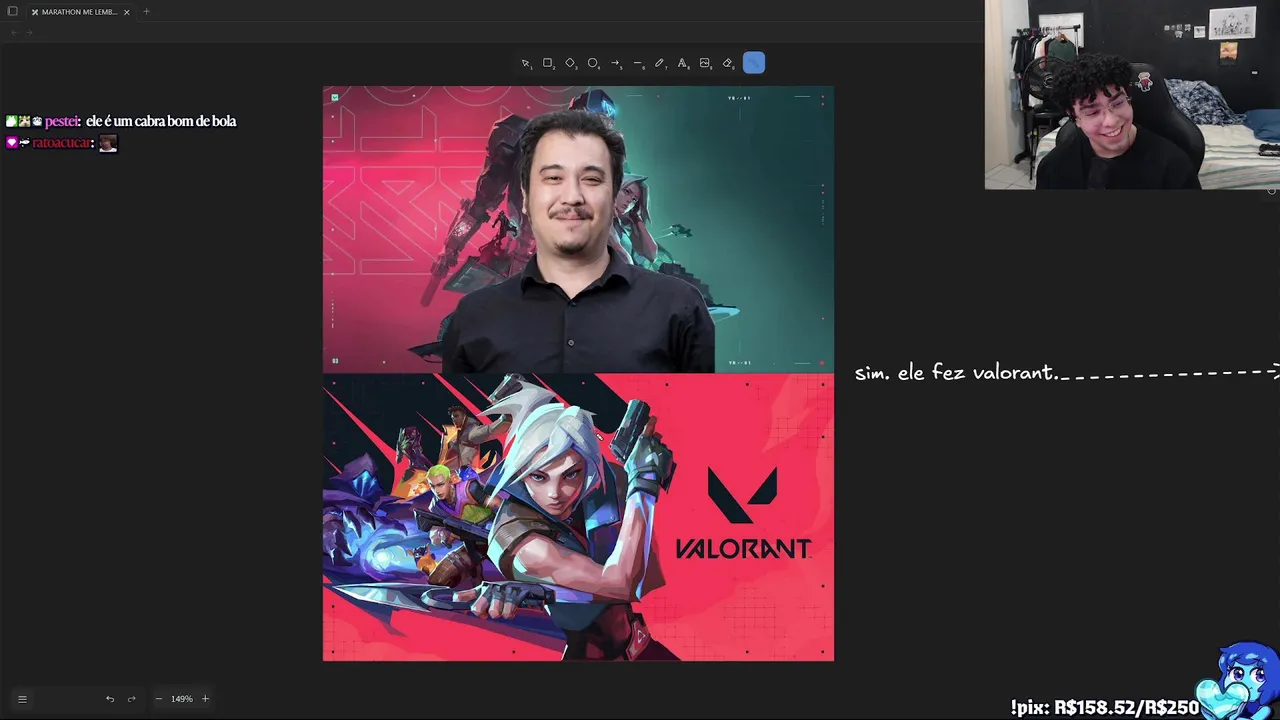1280x720 pixels.
Task: Click the webcam overlay video
Action: coord(1132,95)
